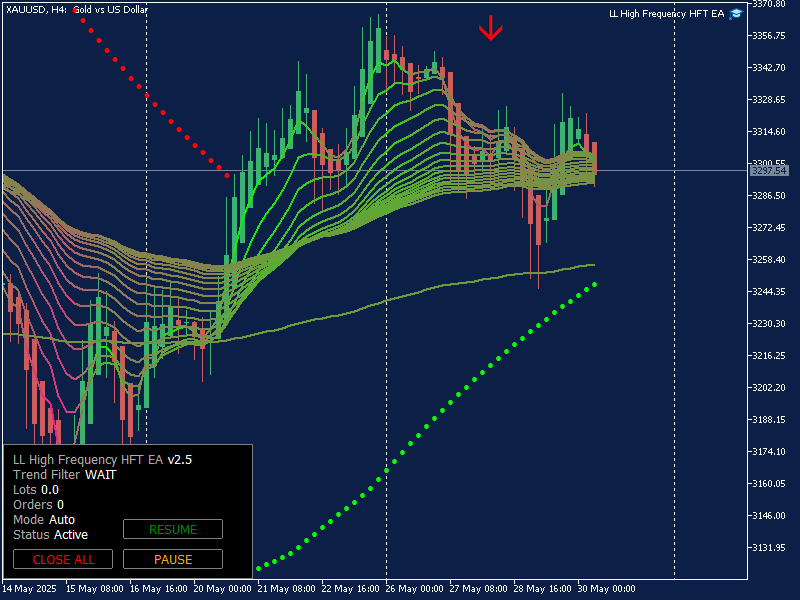Click the current price label 3297.54
The image size is (800, 600).
pyautogui.click(x=769, y=170)
